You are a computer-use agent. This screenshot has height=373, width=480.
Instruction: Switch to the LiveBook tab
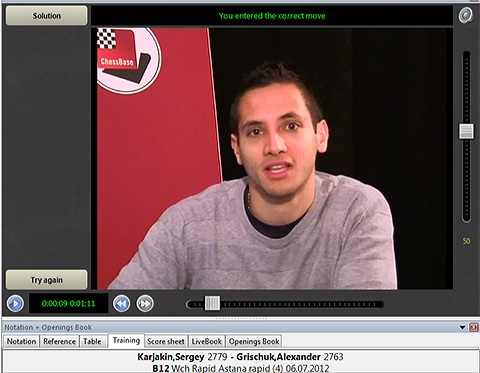tap(207, 341)
